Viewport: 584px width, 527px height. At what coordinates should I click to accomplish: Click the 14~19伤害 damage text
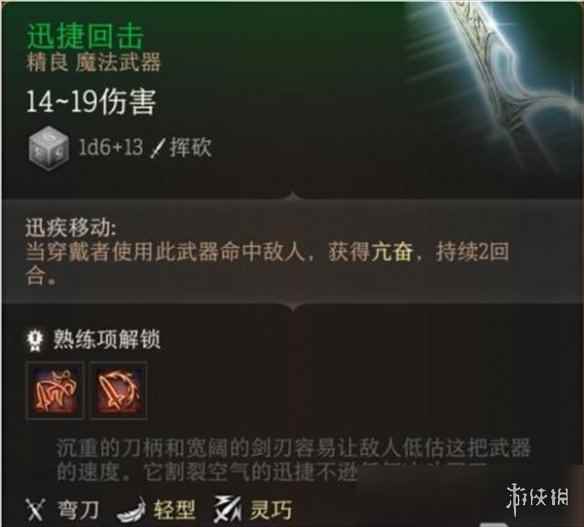(x=91, y=101)
